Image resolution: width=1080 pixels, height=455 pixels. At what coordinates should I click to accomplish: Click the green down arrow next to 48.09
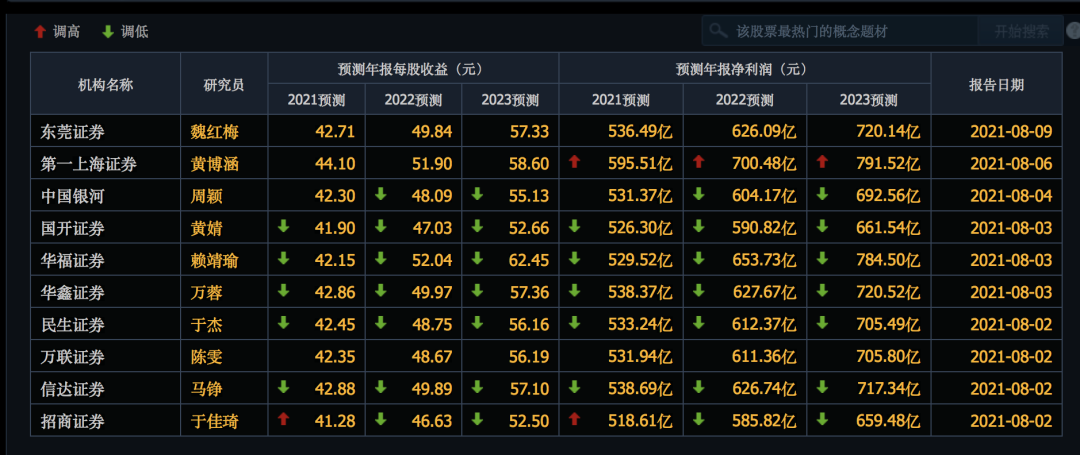[x=381, y=195]
